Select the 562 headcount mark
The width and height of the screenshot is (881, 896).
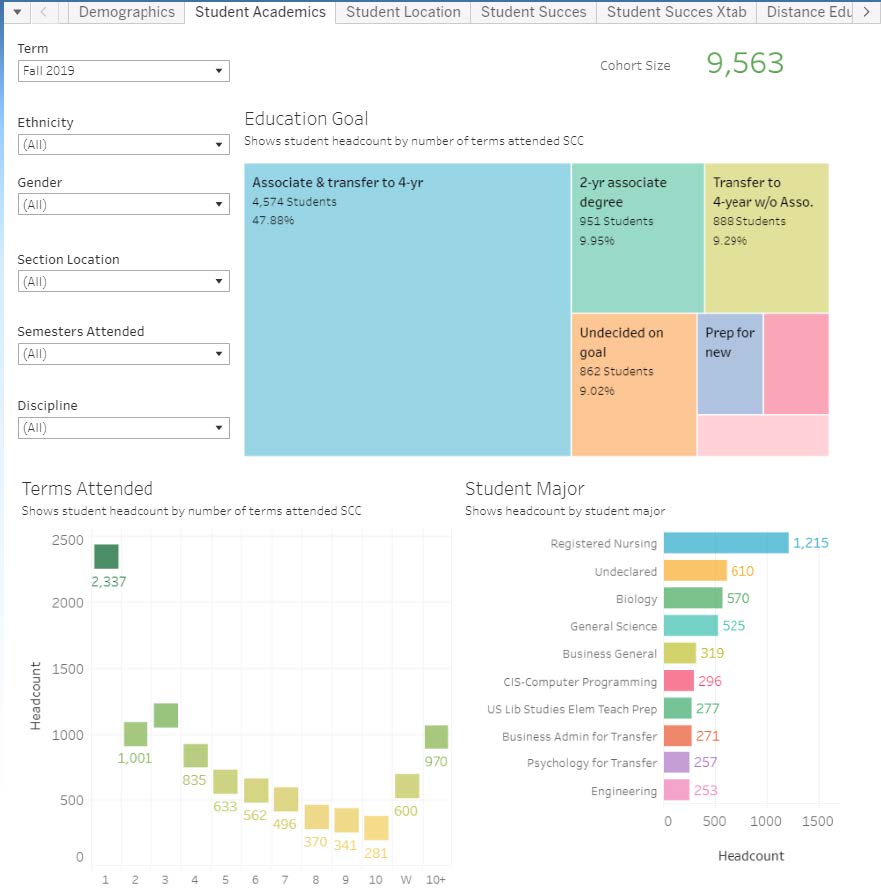256,790
